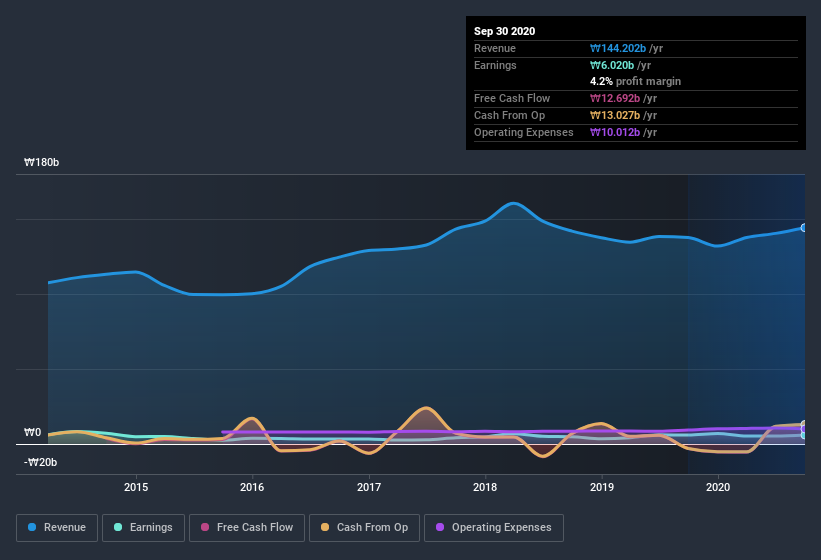The width and height of the screenshot is (821, 560).
Task: Click the 2020 x-axis year label
Action: tap(718, 487)
